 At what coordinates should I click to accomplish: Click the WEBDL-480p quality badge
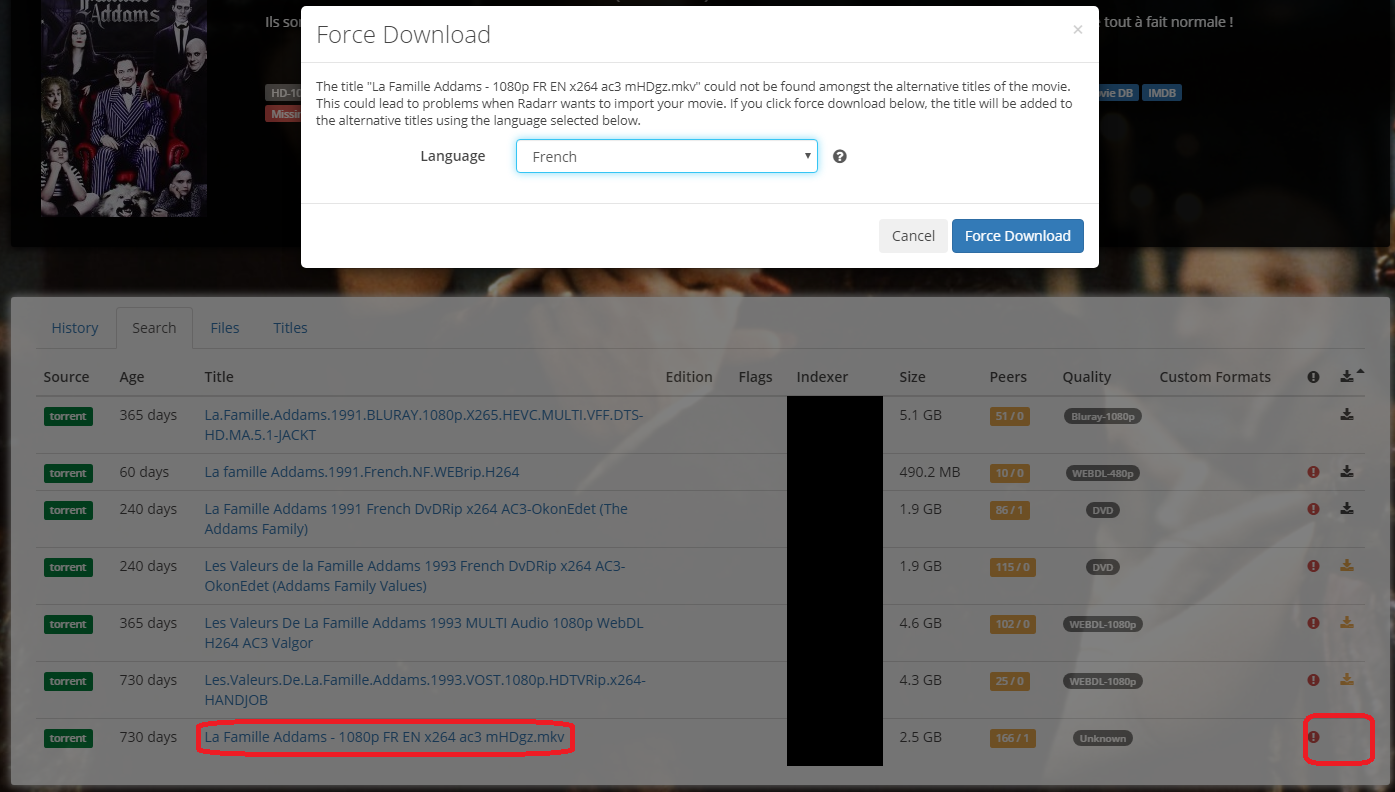1103,472
